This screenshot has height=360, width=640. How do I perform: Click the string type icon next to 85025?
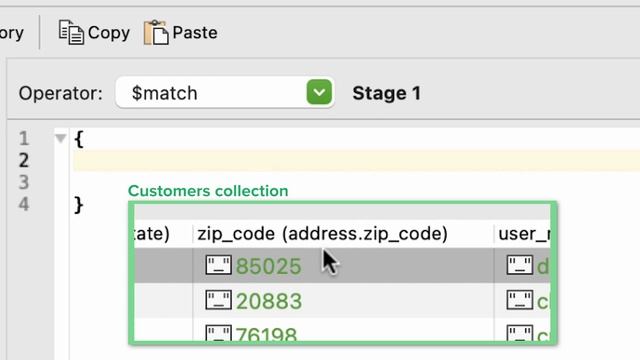coord(218,265)
